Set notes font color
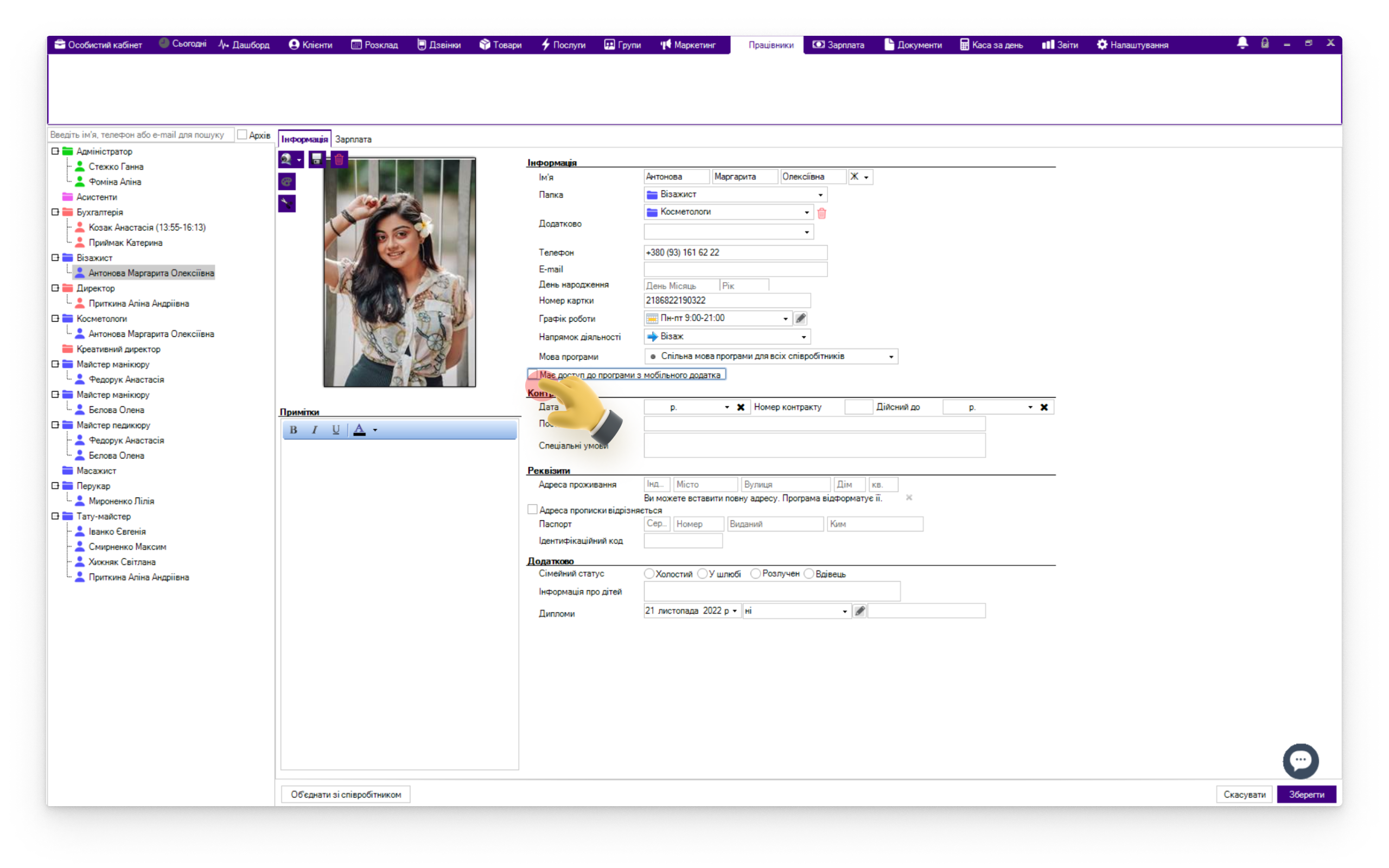Viewport: 1389px width, 868px height. (x=359, y=430)
